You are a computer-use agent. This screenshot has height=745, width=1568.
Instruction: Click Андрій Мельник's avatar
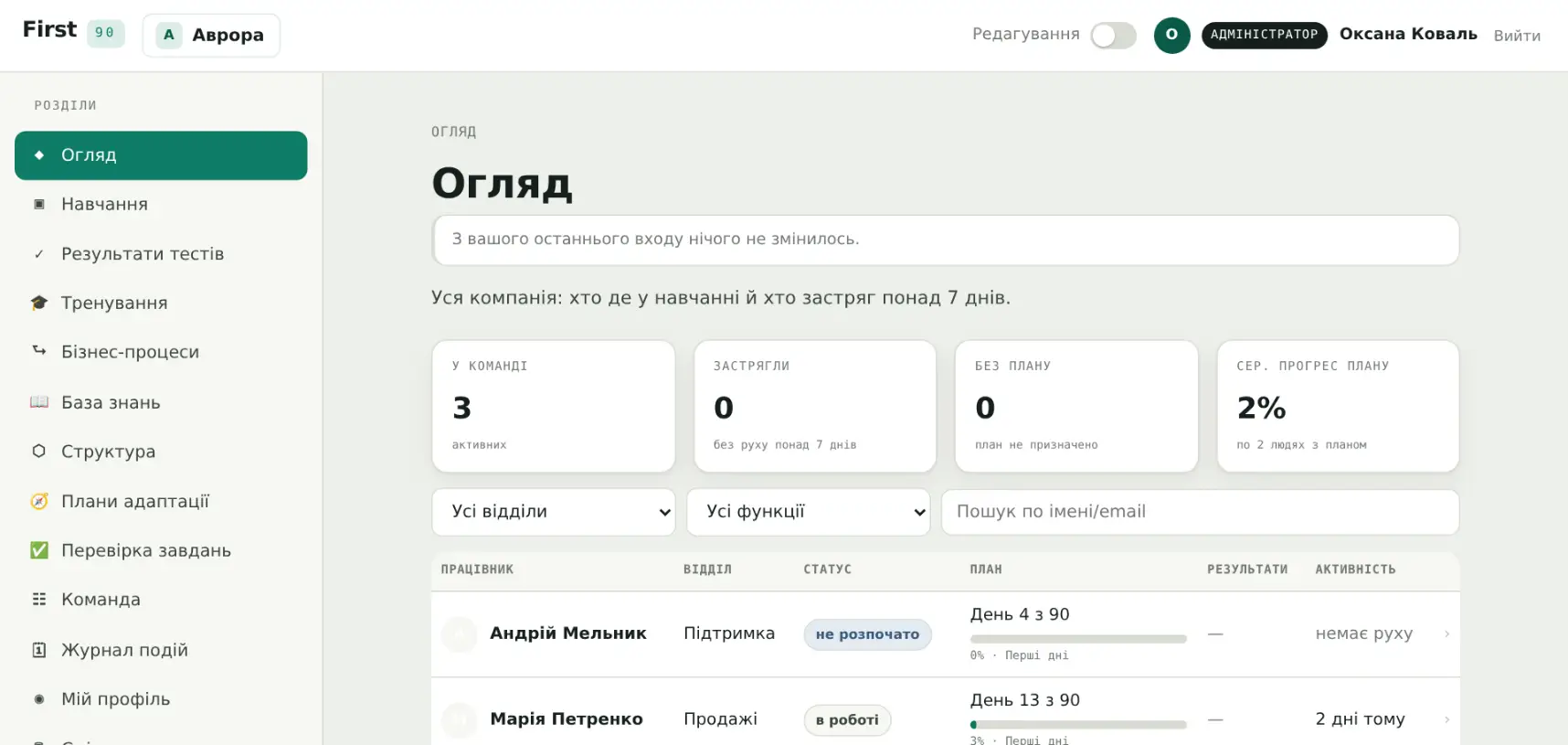tap(460, 633)
